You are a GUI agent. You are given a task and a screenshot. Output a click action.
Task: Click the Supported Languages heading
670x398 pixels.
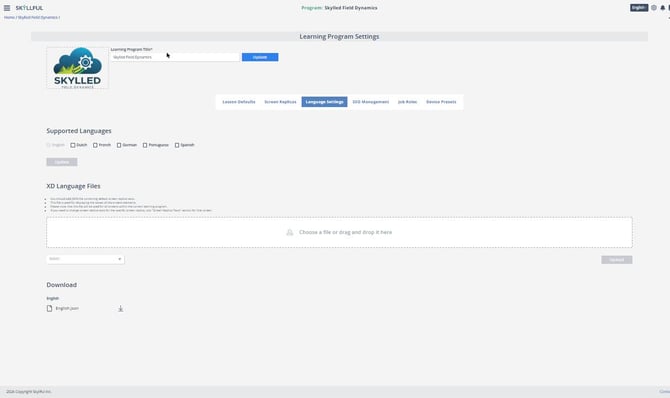click(79, 131)
